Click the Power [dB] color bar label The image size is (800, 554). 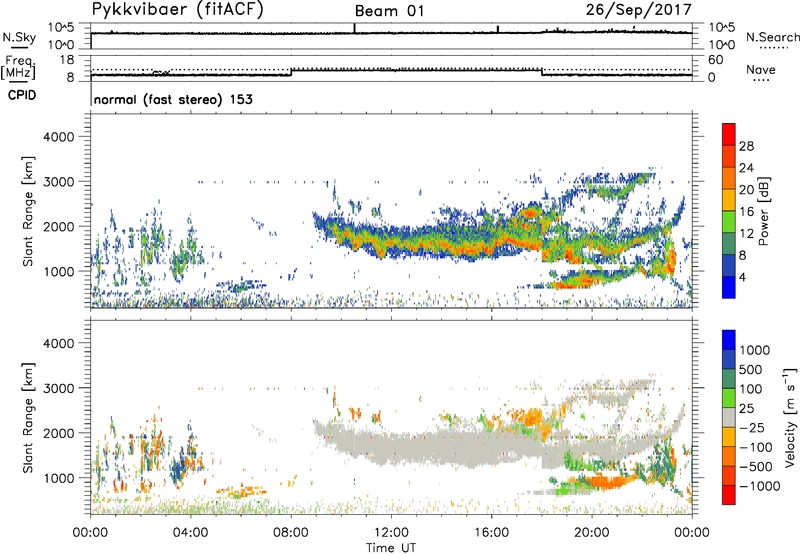(x=763, y=211)
